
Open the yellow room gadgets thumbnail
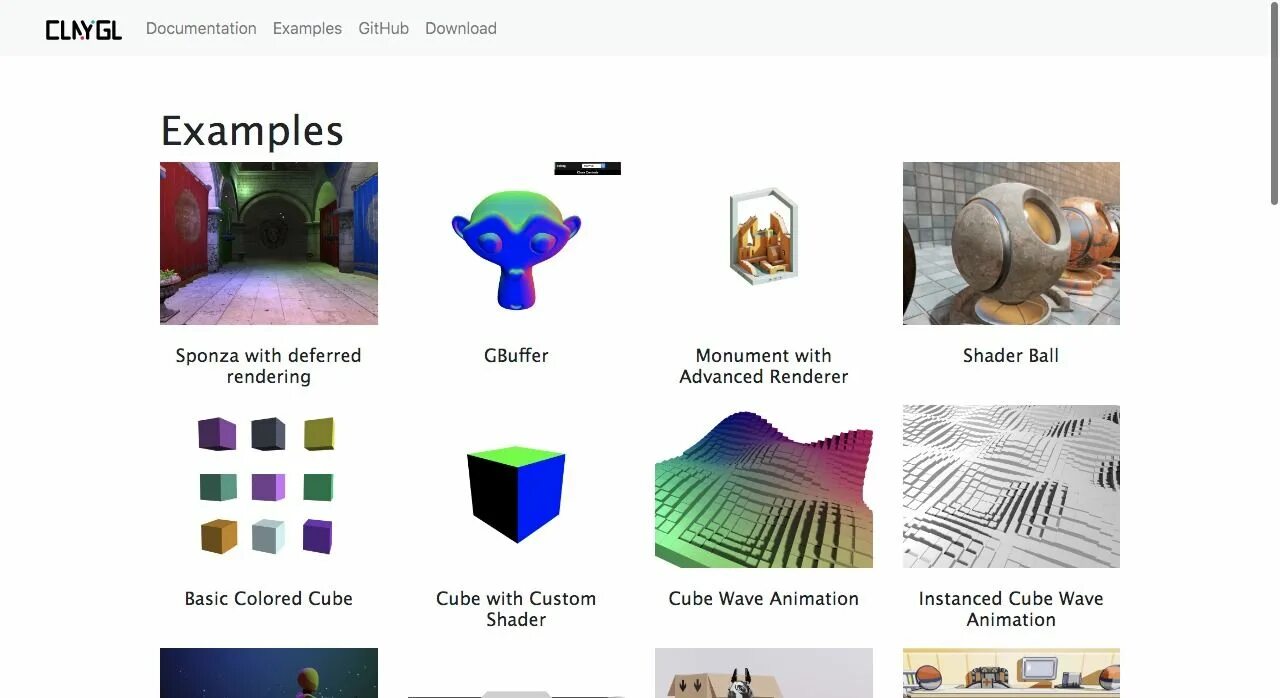pos(1011,673)
